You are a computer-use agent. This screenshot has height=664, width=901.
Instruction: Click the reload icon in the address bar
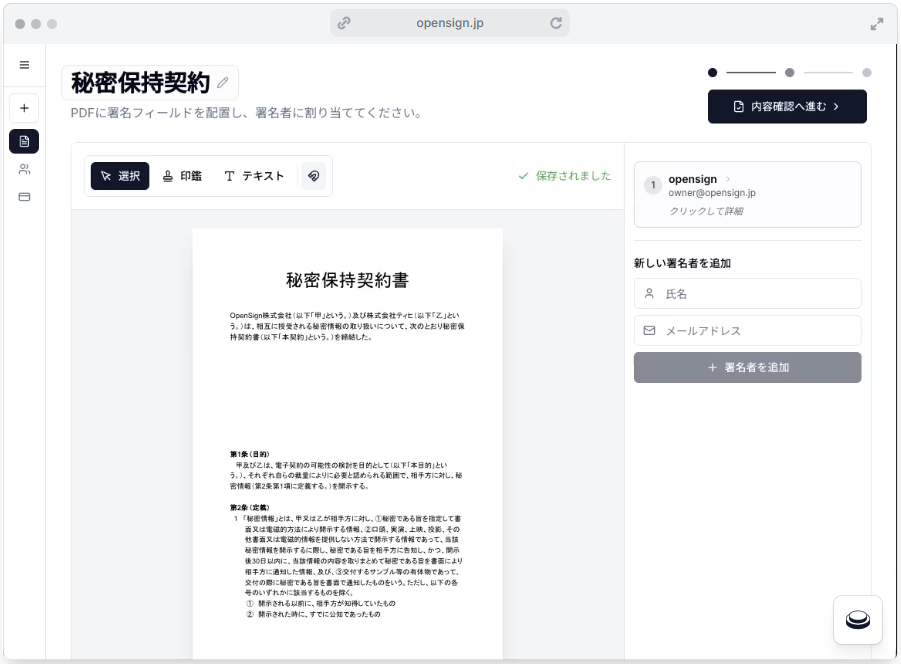[x=556, y=23]
